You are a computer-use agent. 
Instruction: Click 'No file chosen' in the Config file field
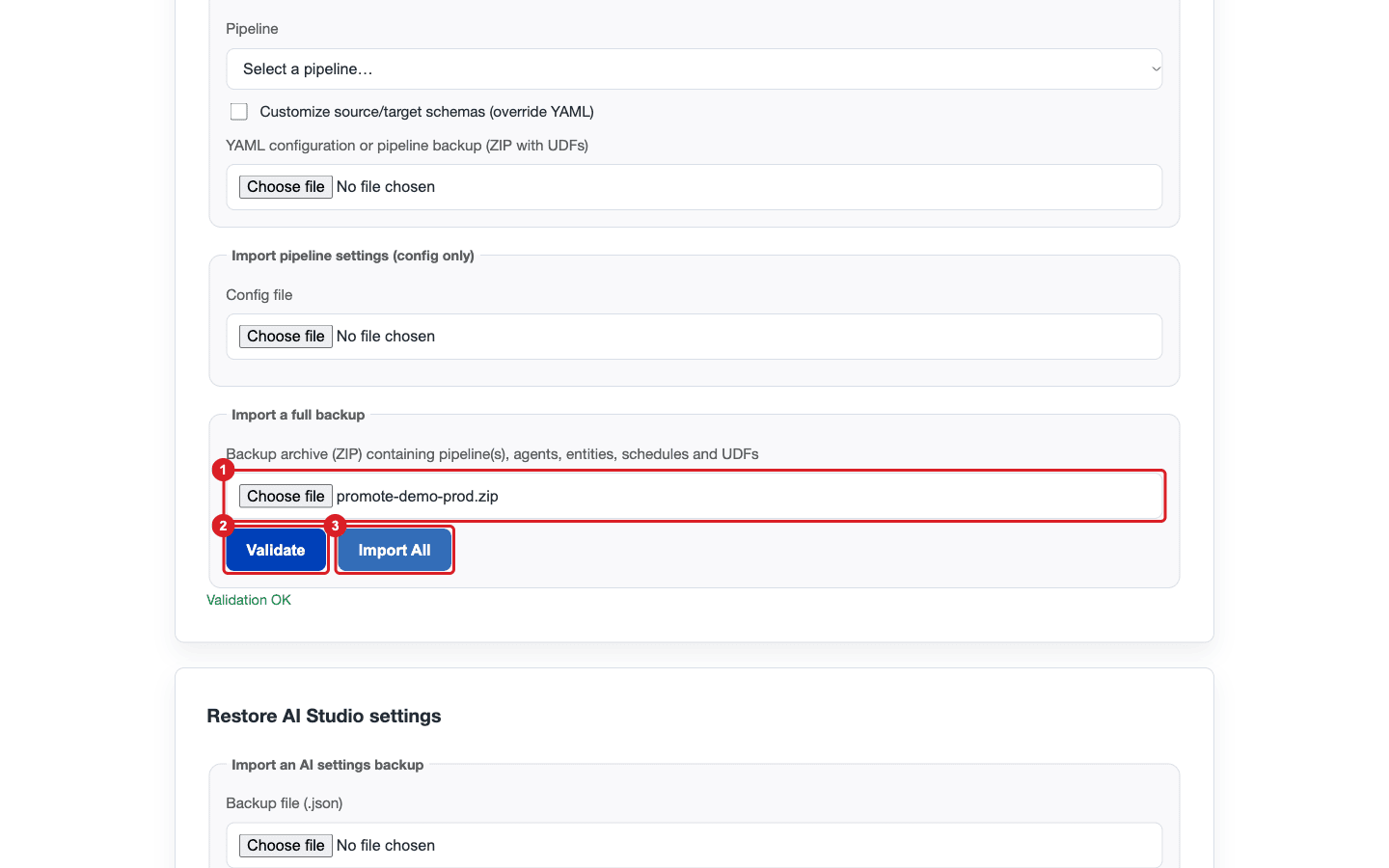pyautogui.click(x=386, y=337)
